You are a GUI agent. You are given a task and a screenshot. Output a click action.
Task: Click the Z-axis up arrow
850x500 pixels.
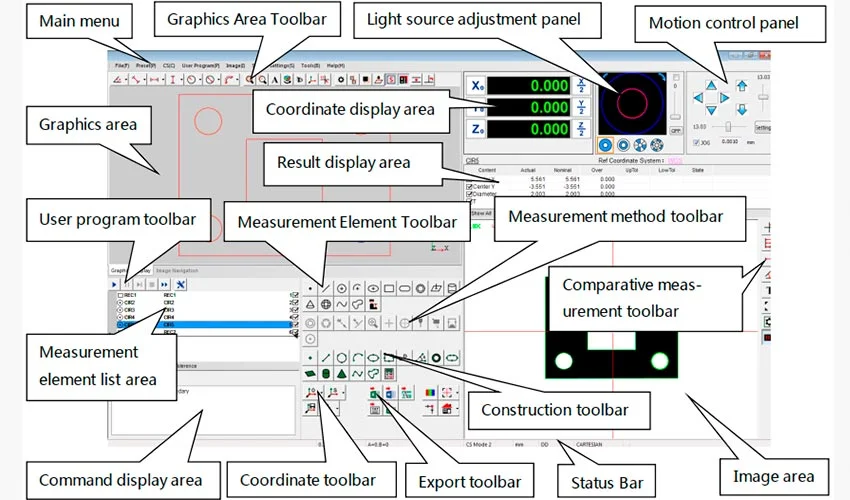click(x=742, y=86)
